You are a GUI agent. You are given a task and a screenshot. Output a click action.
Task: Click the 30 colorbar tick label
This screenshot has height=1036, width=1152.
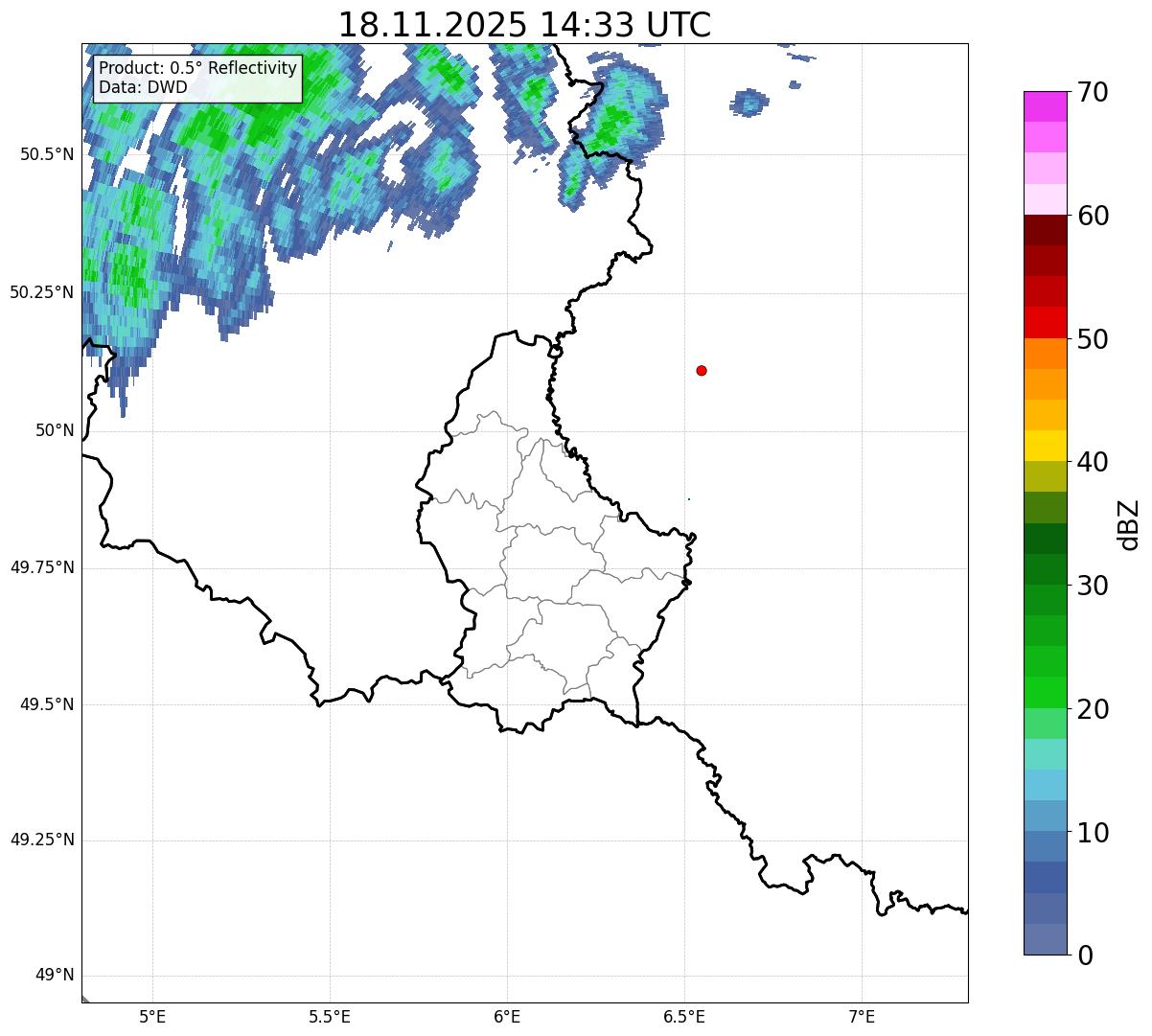(x=1092, y=586)
